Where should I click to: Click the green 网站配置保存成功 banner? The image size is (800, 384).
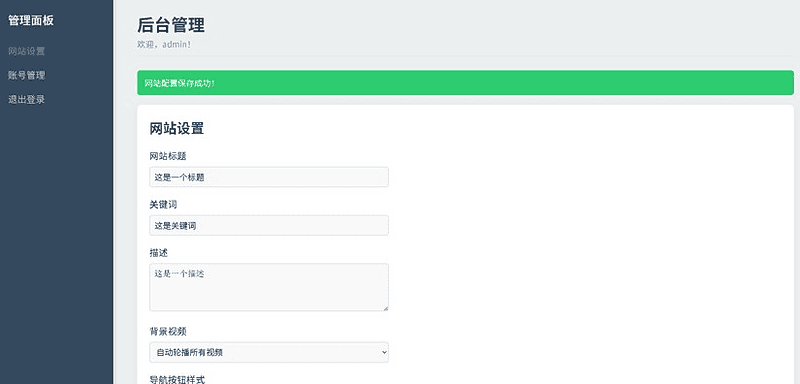[465, 83]
